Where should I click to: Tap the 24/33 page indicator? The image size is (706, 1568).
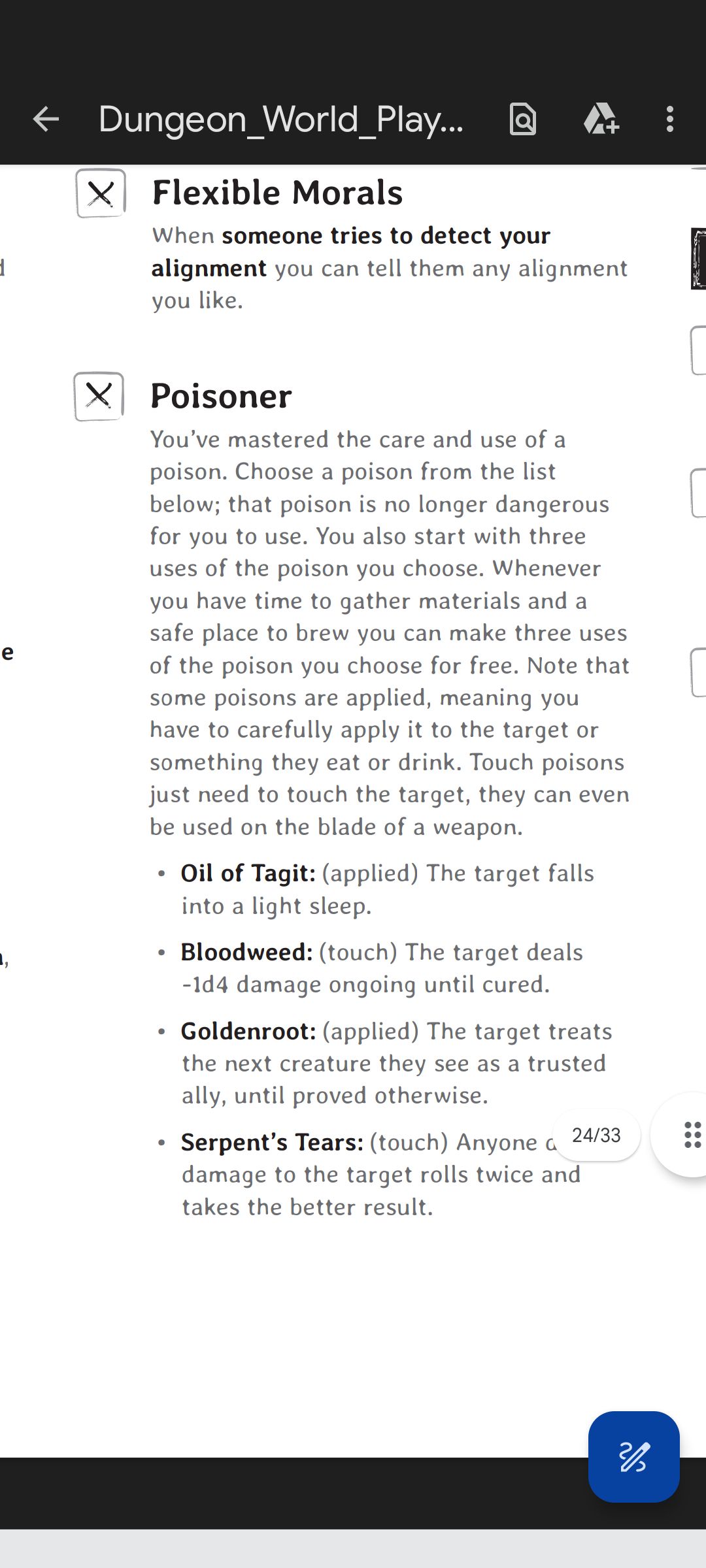click(596, 1135)
